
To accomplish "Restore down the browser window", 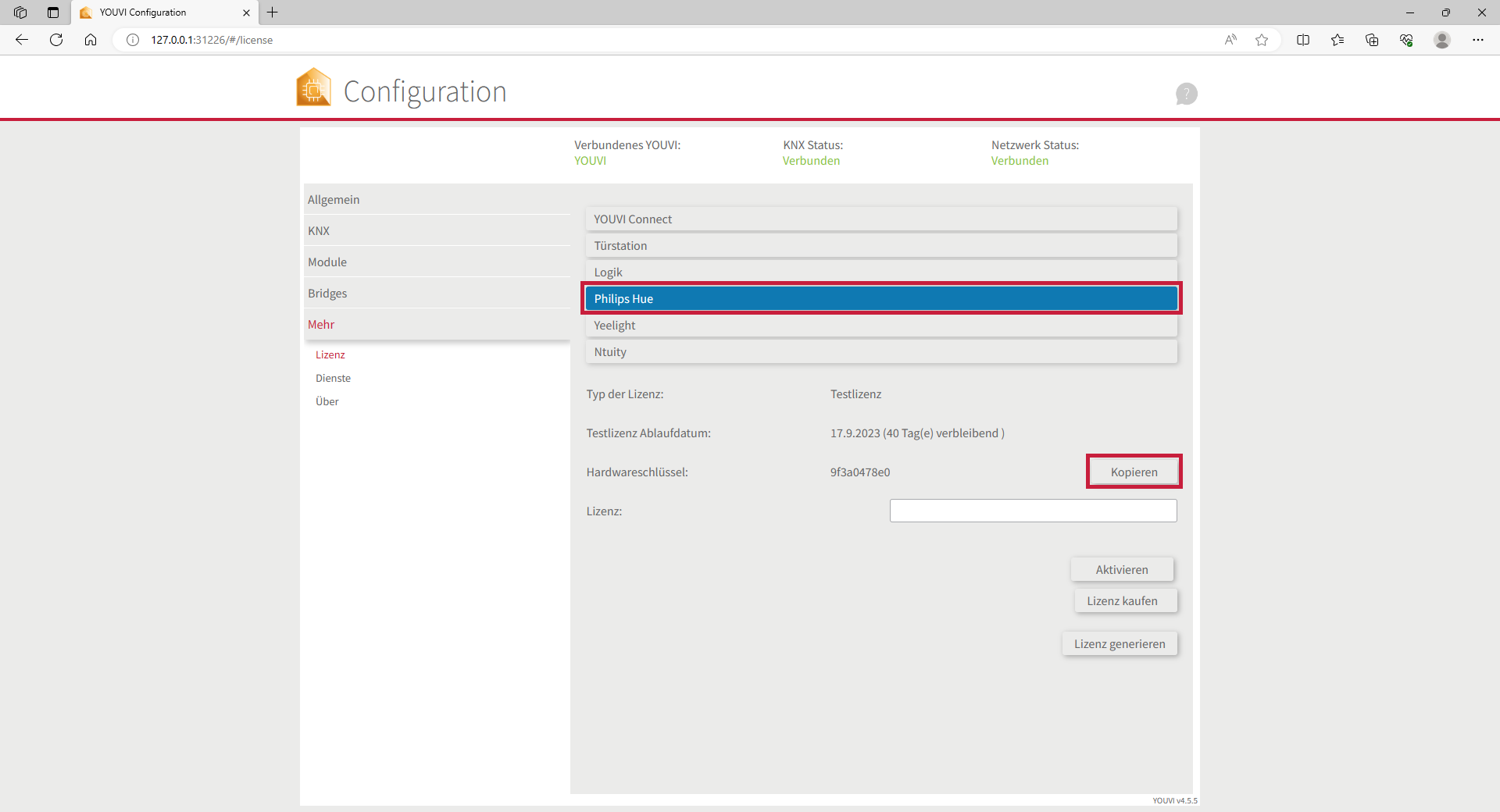I will [x=1446, y=12].
